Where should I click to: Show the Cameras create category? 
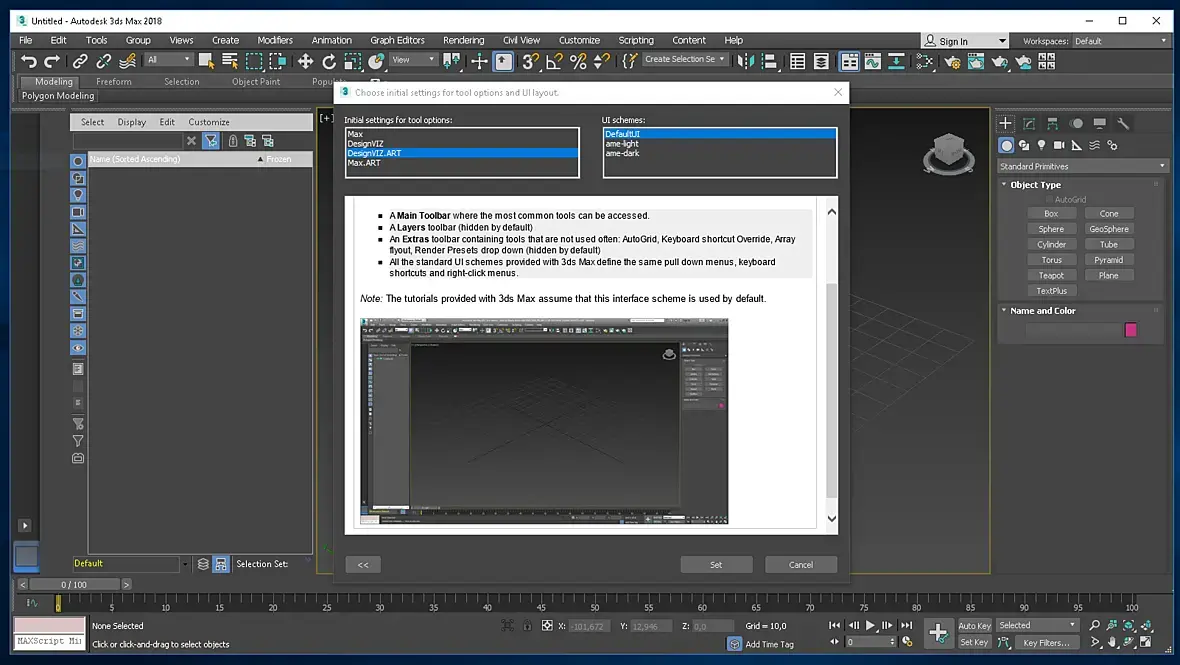[x=1059, y=145]
